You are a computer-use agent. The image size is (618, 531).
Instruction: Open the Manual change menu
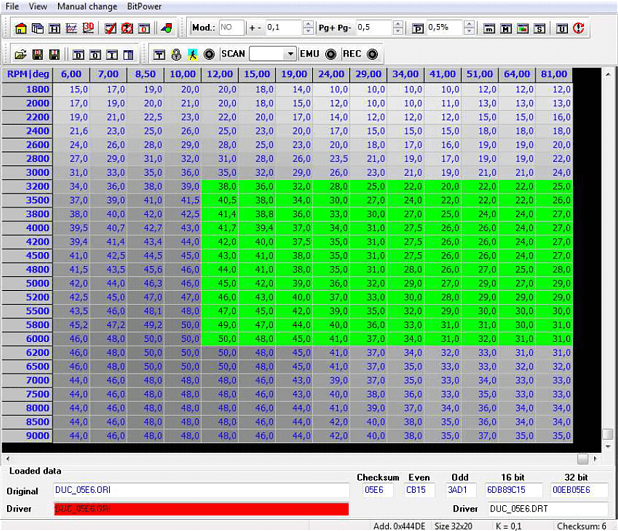[x=85, y=6]
